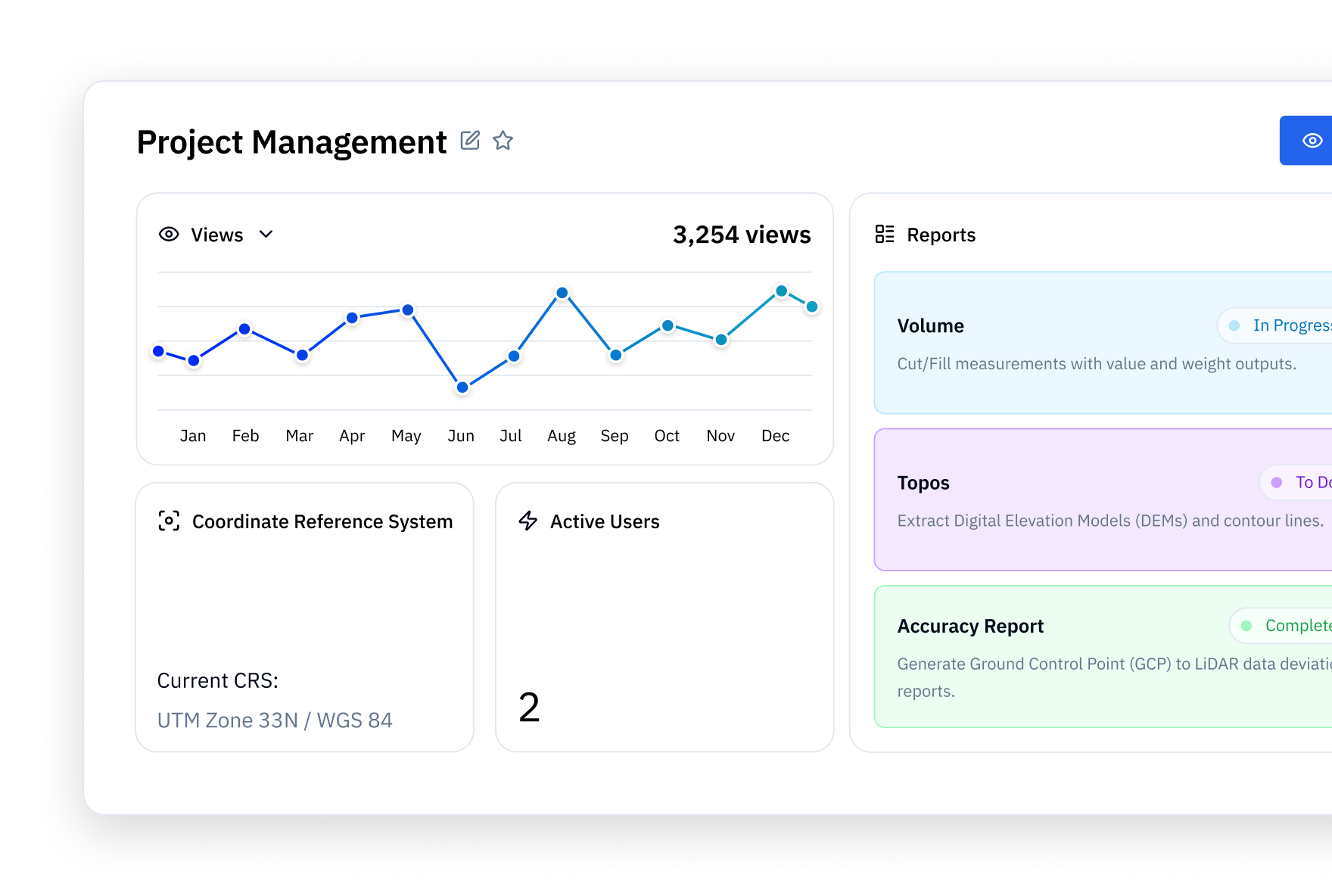Click the Dec axis label
This screenshot has width=1332, height=896.
point(775,436)
